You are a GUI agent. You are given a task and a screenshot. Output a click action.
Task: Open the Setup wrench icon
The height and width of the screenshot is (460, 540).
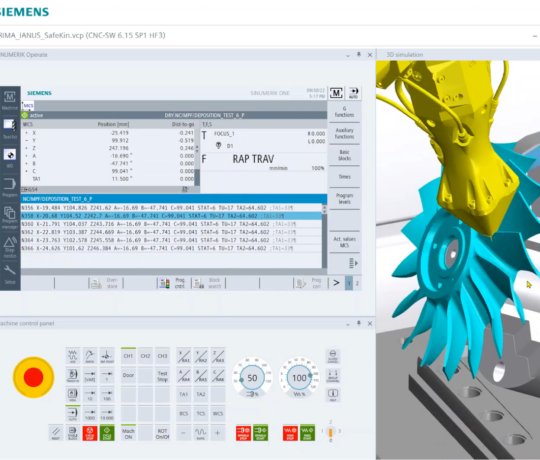point(10,274)
